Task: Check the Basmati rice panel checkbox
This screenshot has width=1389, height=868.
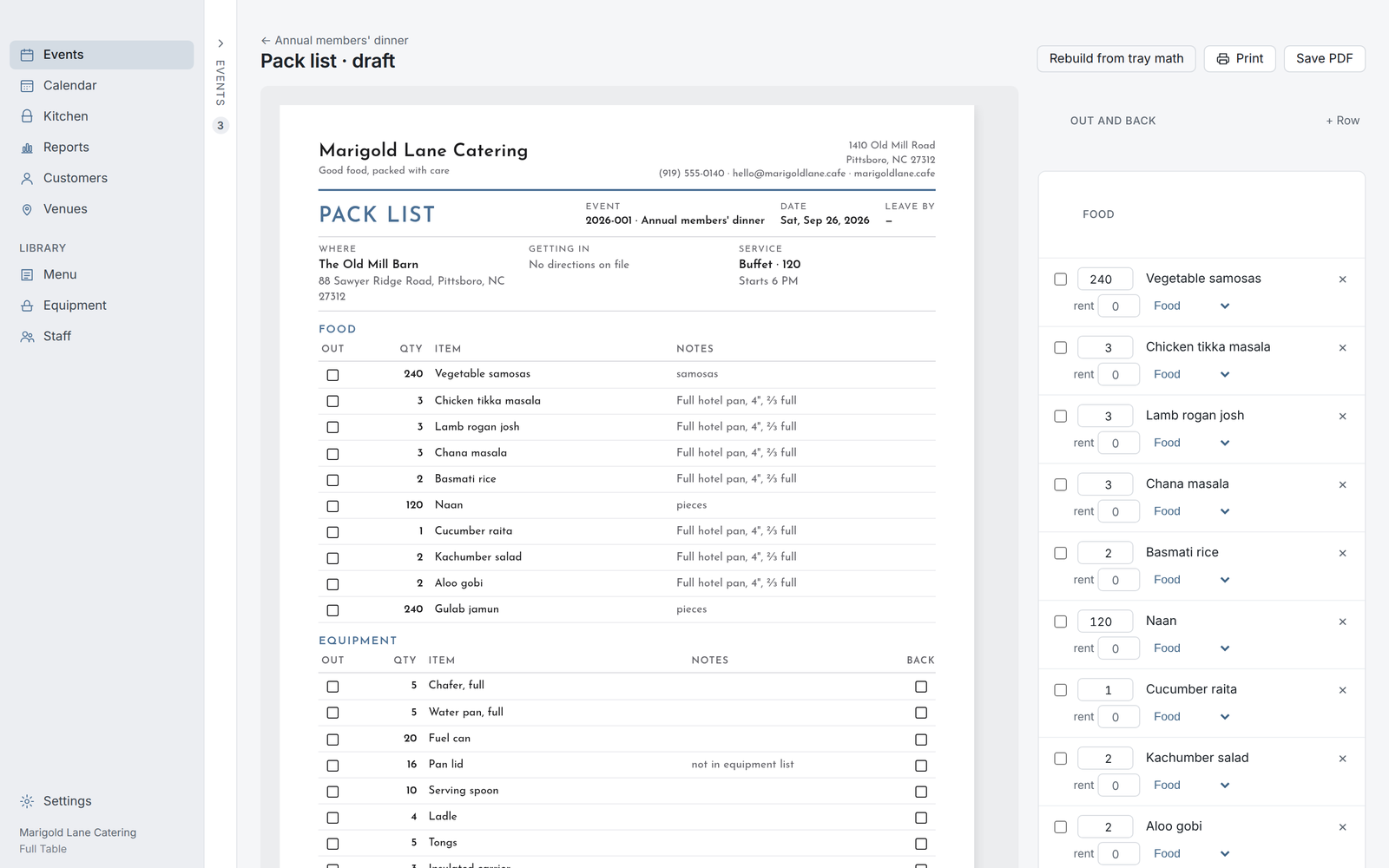Action: 1060,553
